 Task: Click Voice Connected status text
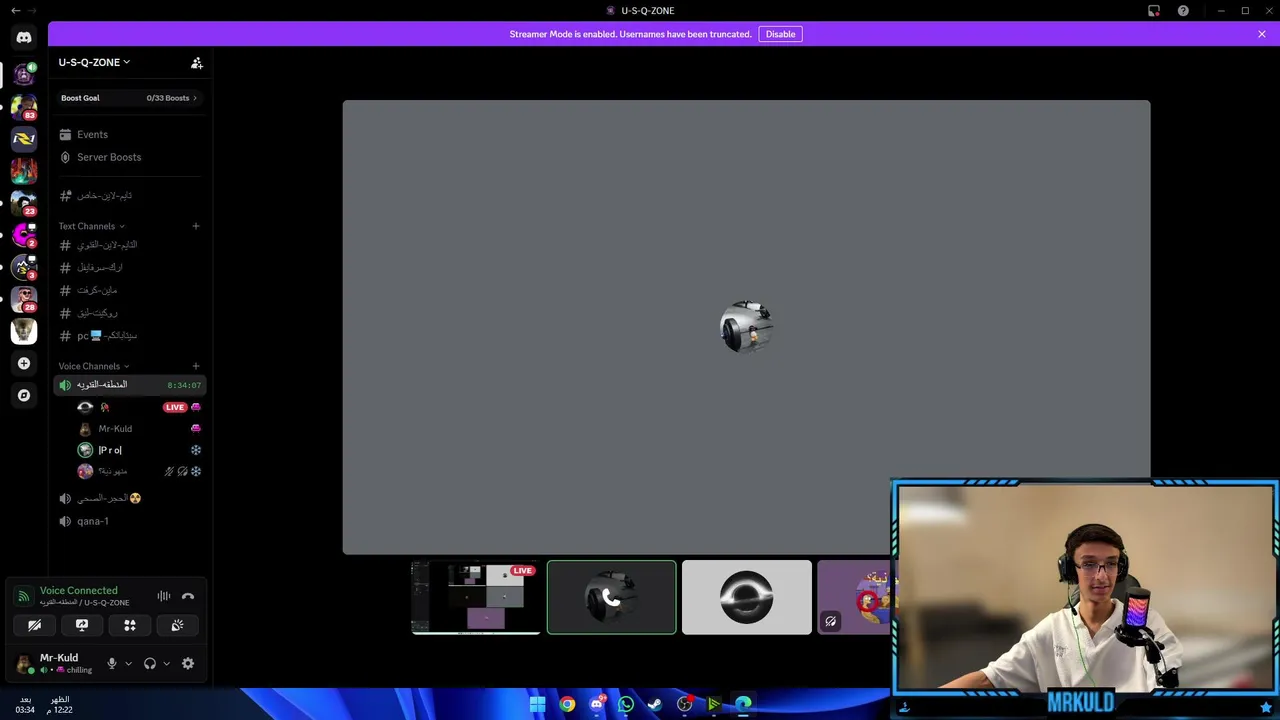pos(78,590)
